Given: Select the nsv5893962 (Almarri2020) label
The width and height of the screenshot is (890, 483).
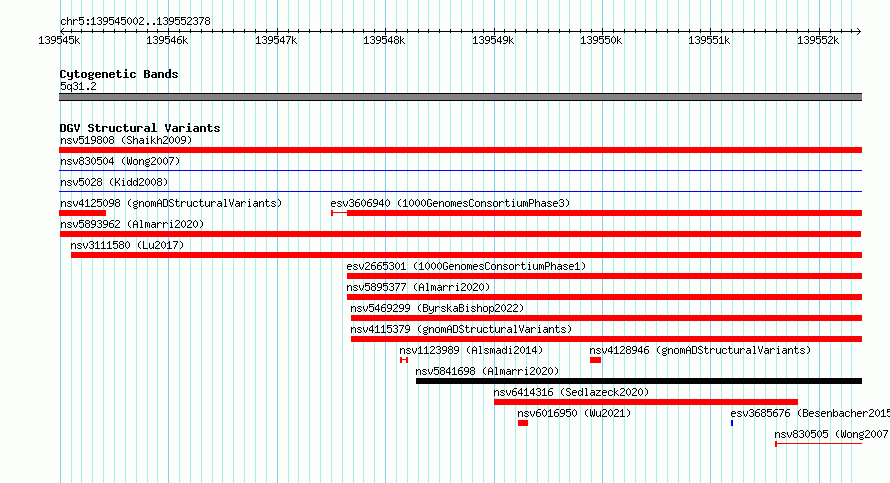Looking at the screenshot, I should pyautogui.click(x=132, y=224).
